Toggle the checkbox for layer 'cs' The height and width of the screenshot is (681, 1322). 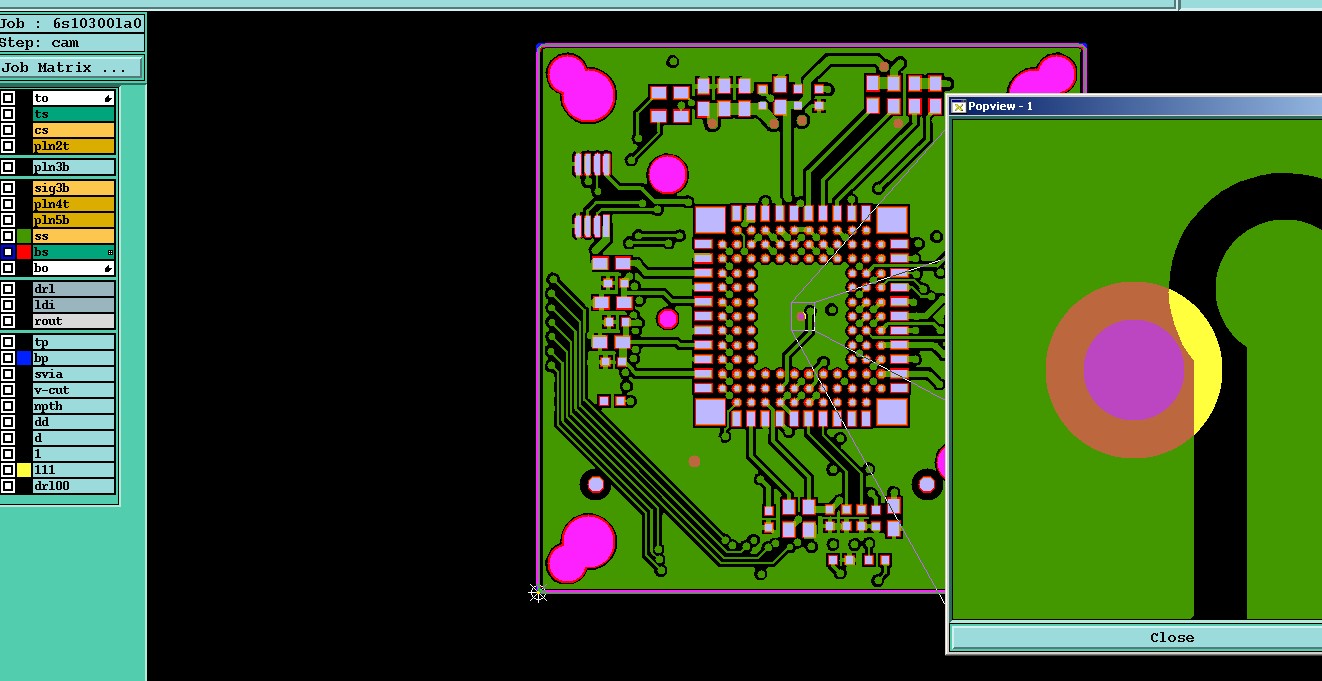tap(8, 130)
